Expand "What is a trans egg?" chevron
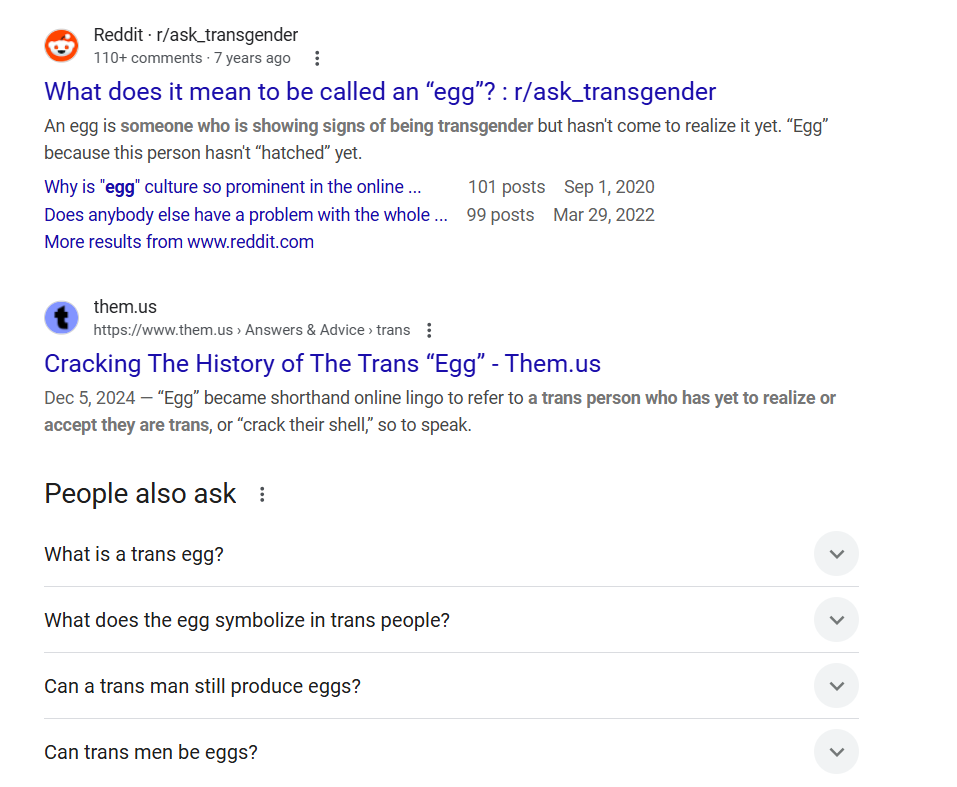 click(836, 554)
